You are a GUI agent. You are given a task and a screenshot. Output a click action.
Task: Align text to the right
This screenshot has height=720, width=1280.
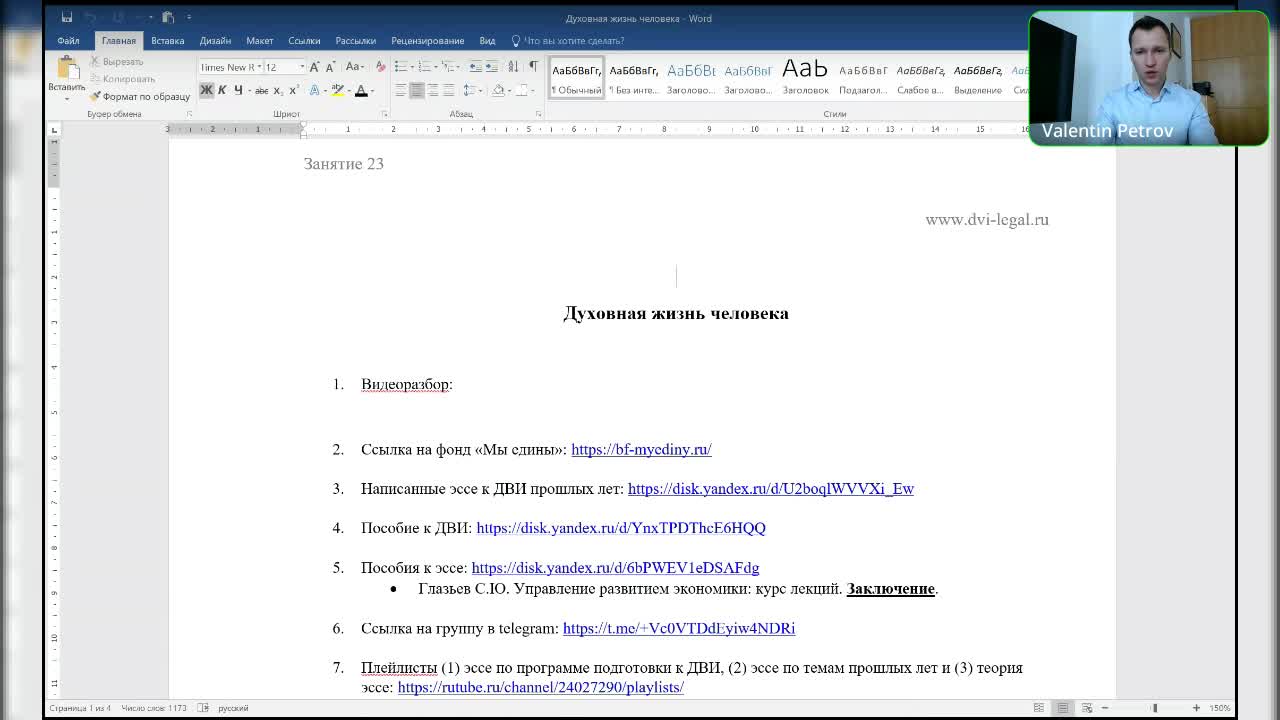433,90
